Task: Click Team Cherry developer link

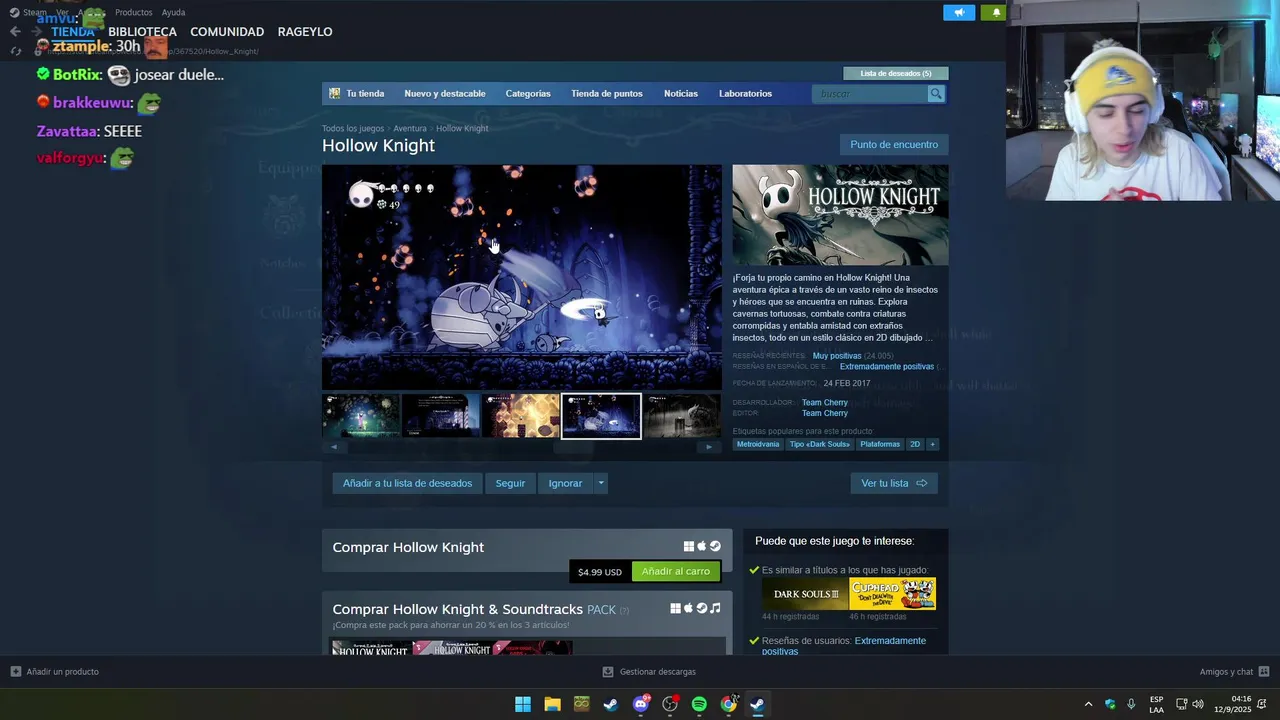Action: point(824,403)
